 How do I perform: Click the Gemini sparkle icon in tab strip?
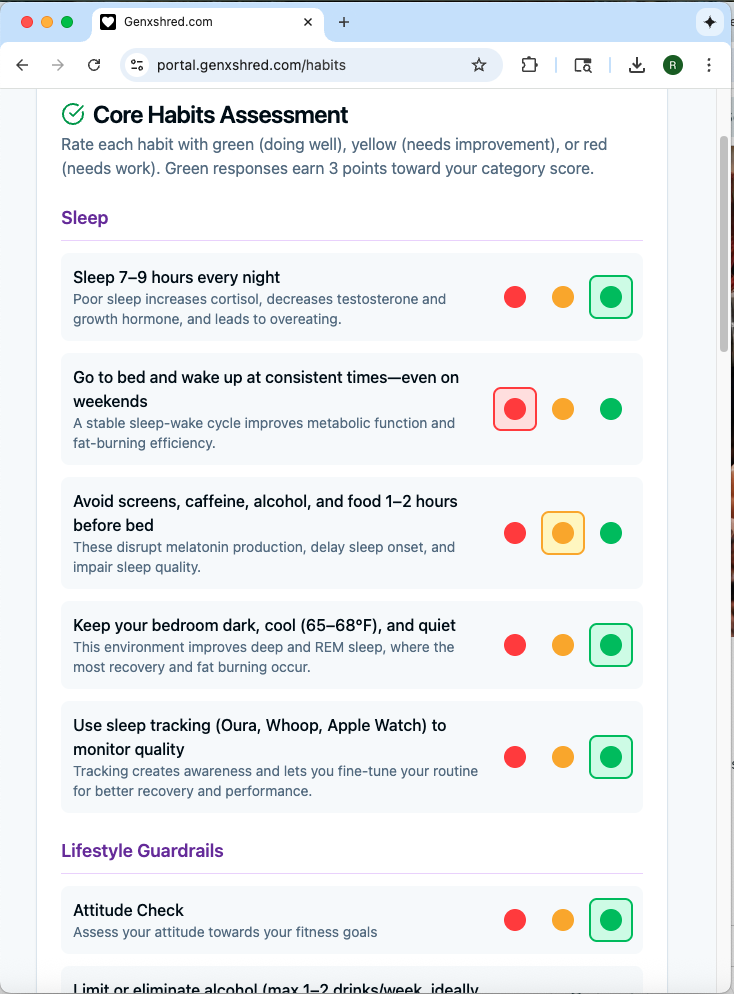click(709, 22)
